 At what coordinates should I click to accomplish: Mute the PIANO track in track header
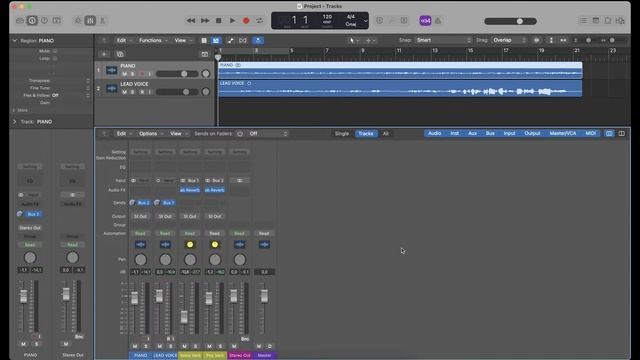[x=124, y=74]
